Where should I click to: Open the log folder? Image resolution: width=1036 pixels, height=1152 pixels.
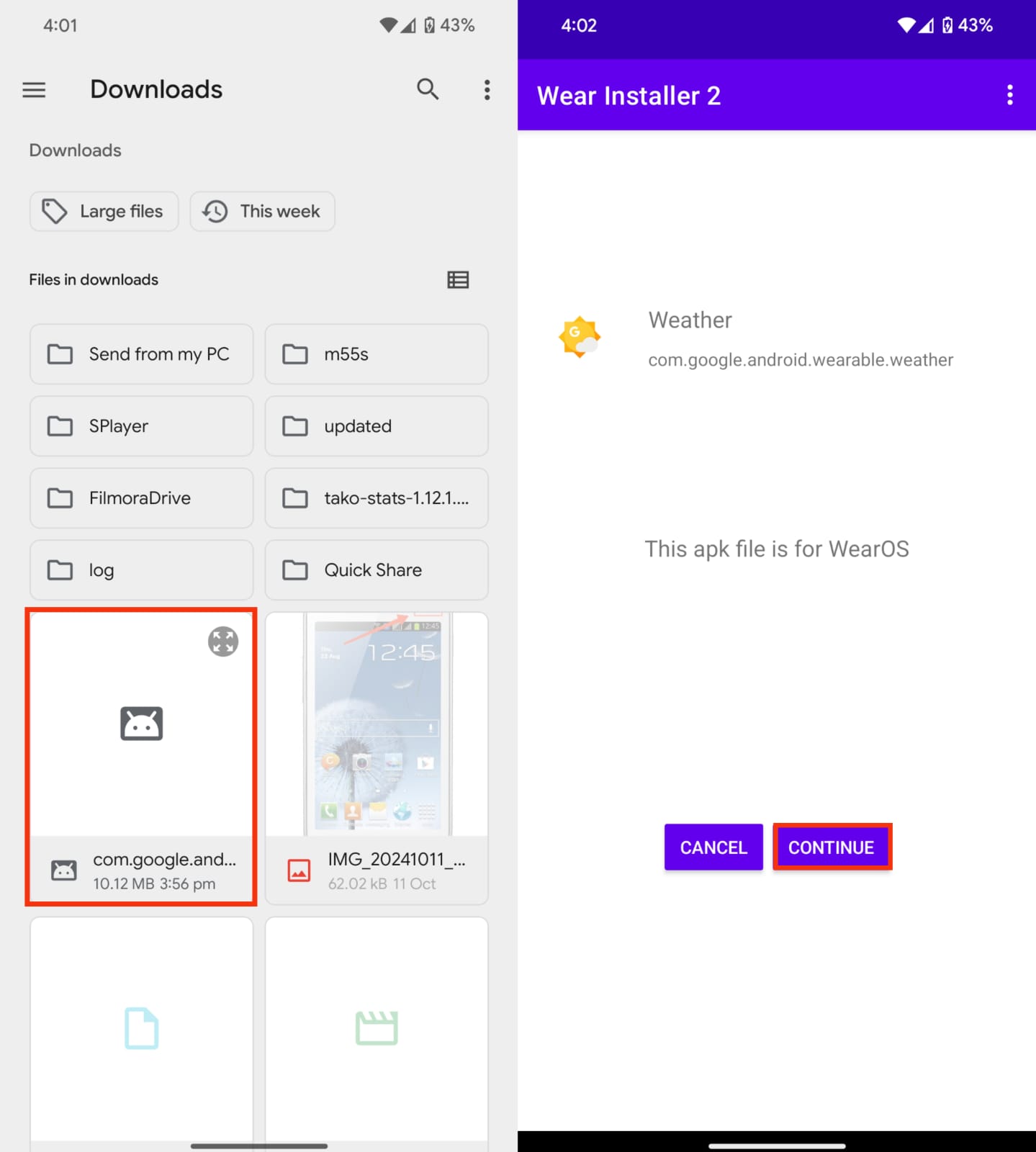[x=142, y=570]
